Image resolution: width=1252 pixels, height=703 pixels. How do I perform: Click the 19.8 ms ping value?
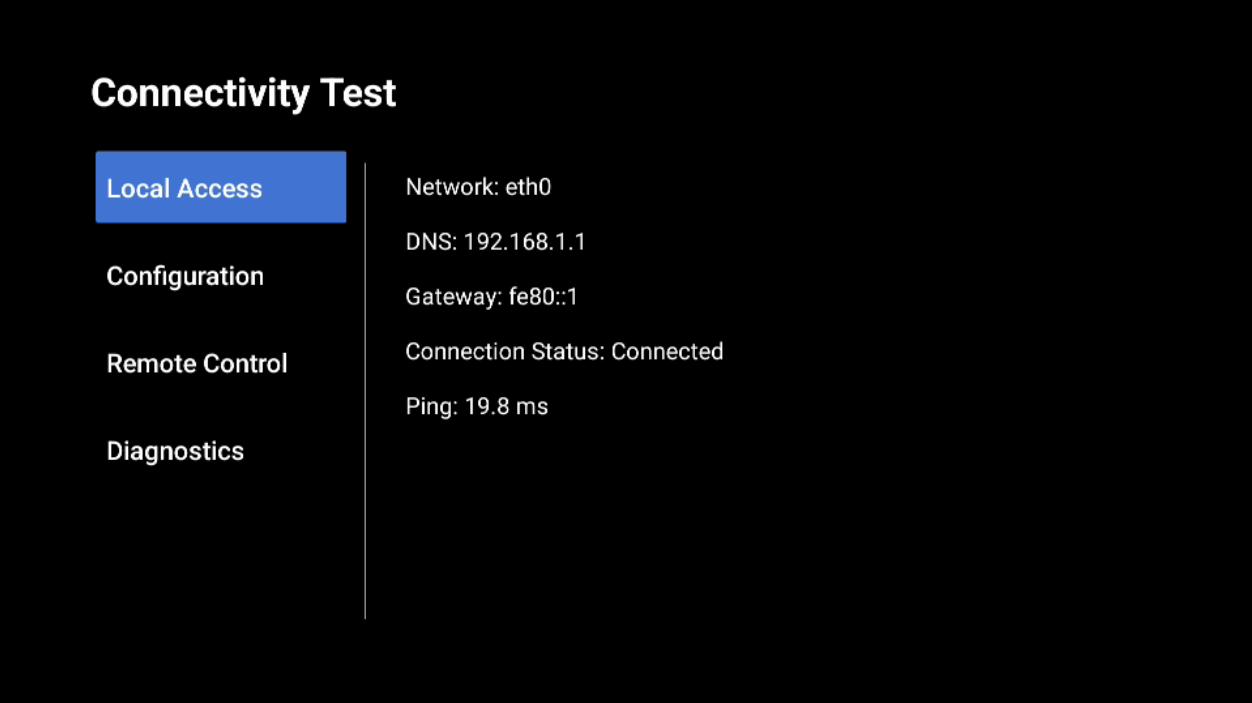point(507,407)
